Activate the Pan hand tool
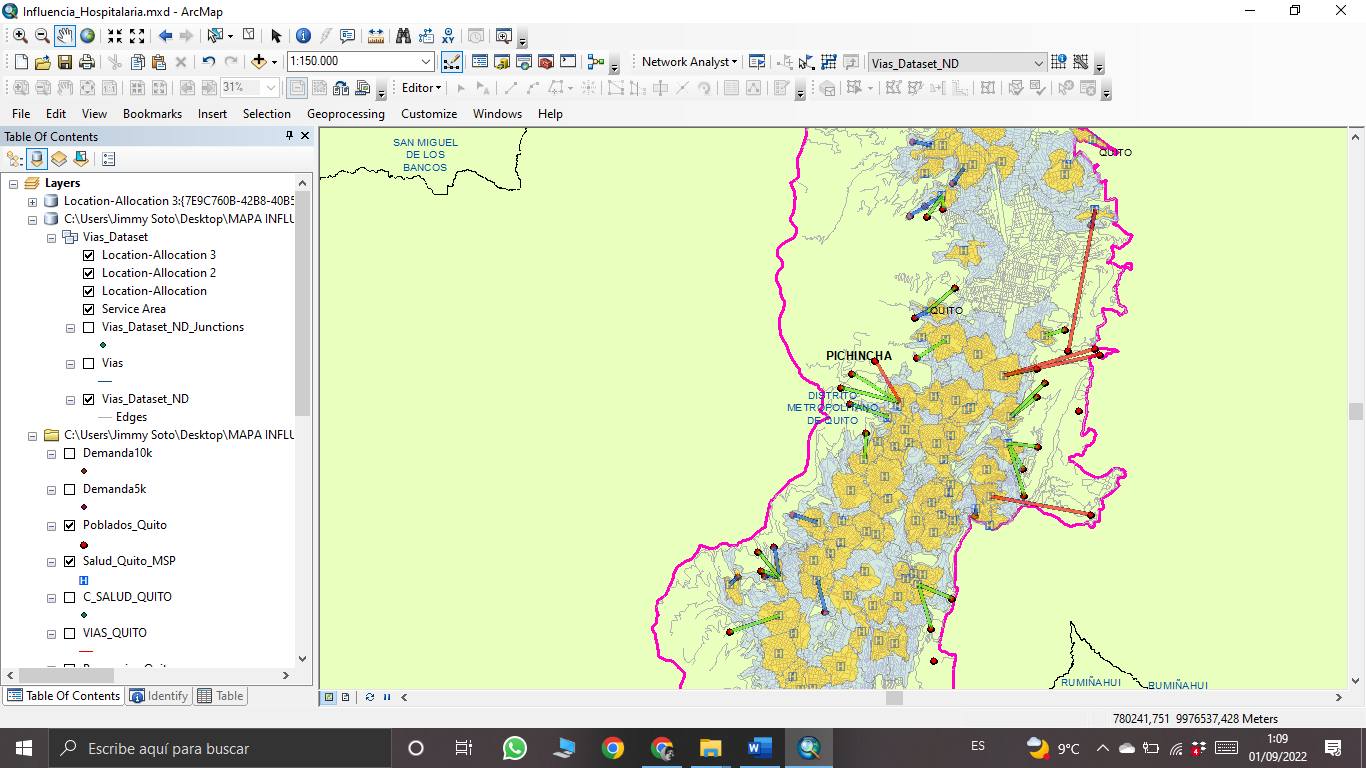This screenshot has width=1366, height=768. tap(64, 36)
